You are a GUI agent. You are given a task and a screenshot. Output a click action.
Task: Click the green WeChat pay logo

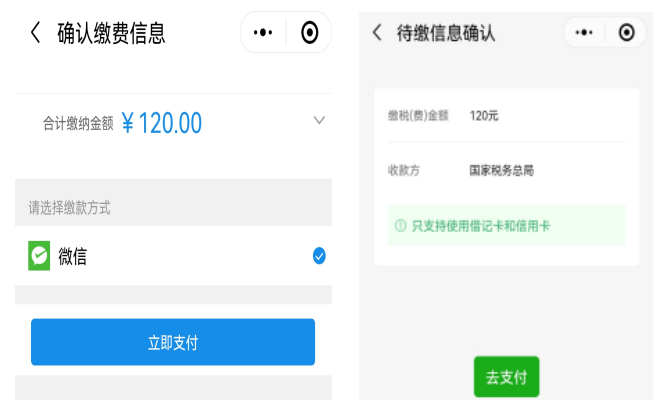(39, 256)
